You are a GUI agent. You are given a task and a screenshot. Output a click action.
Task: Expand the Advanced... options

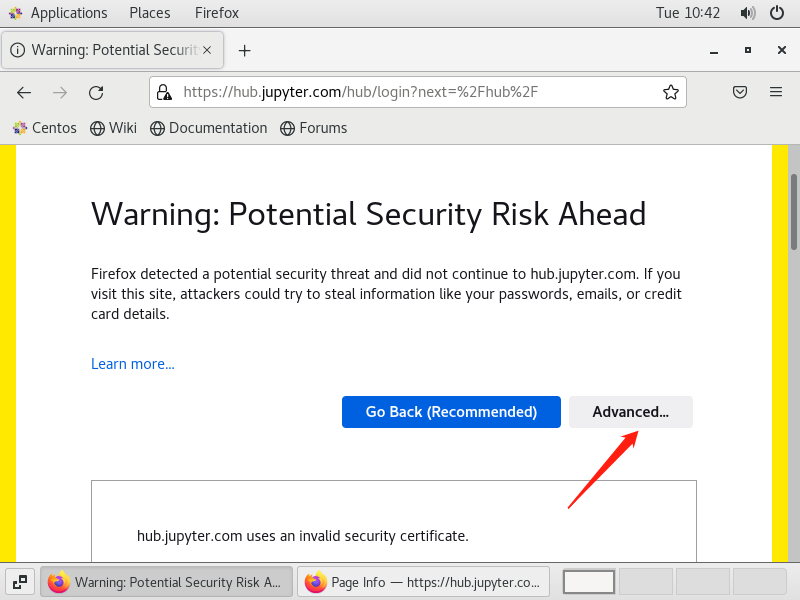631,412
